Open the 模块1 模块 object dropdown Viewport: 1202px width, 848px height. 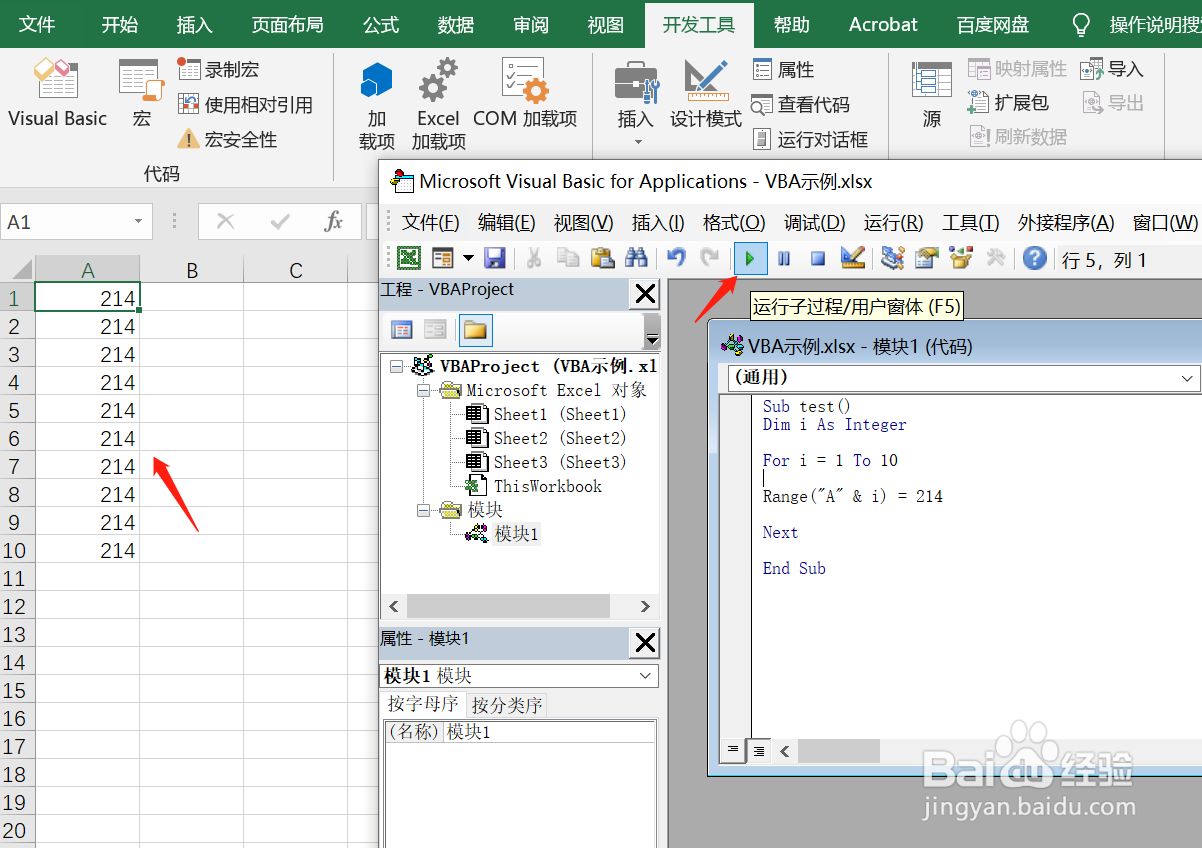point(645,676)
